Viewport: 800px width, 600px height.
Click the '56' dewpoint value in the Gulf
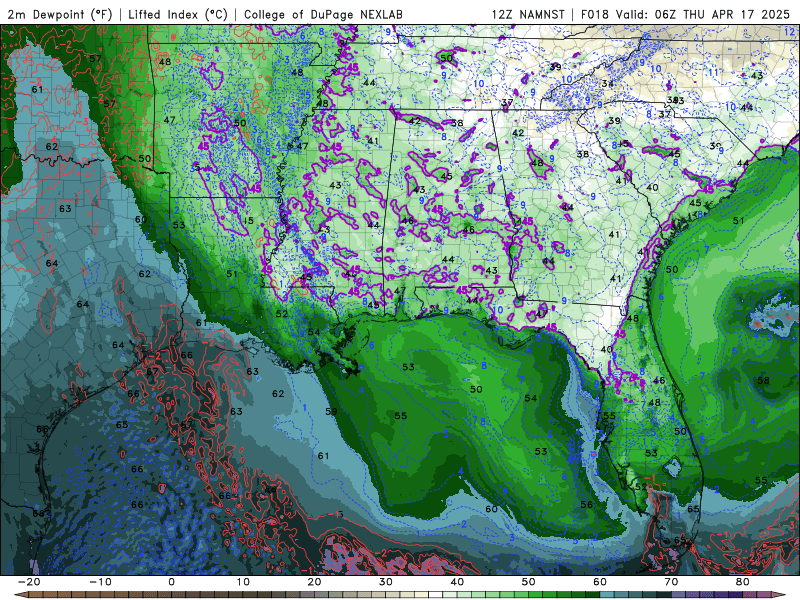[x=587, y=505]
